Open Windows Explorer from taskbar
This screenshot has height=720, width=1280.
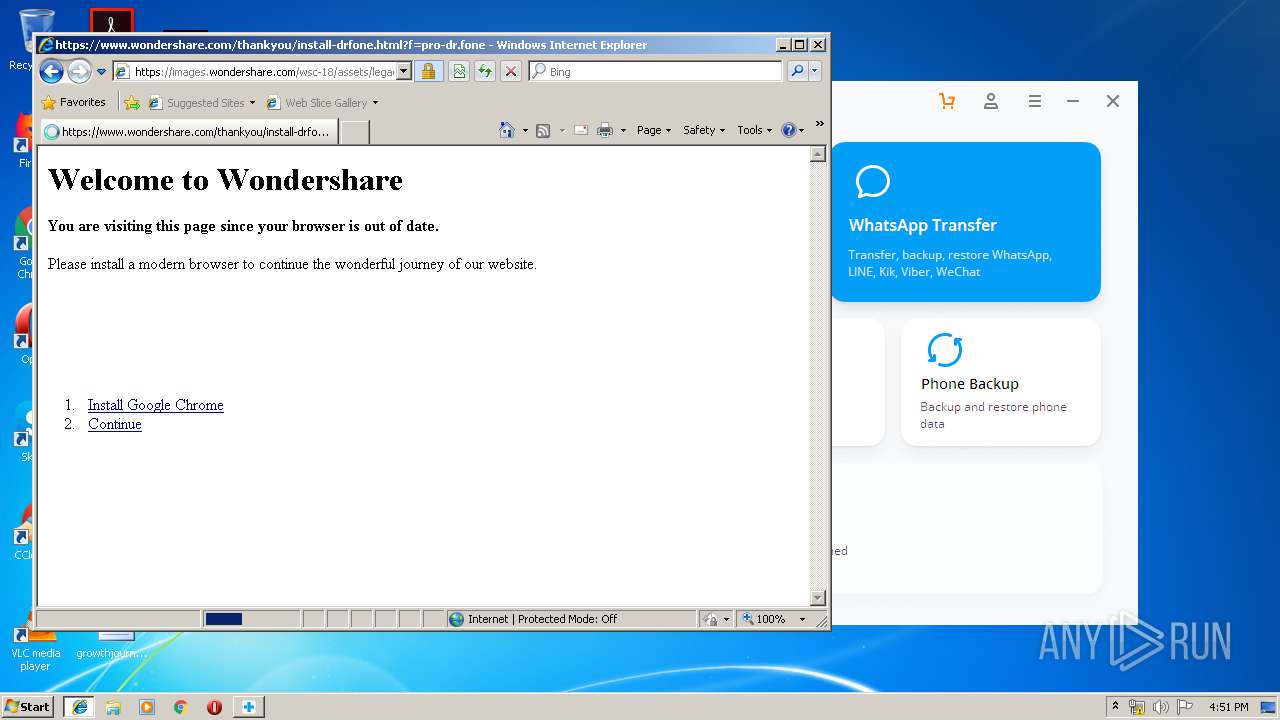[x=113, y=707]
